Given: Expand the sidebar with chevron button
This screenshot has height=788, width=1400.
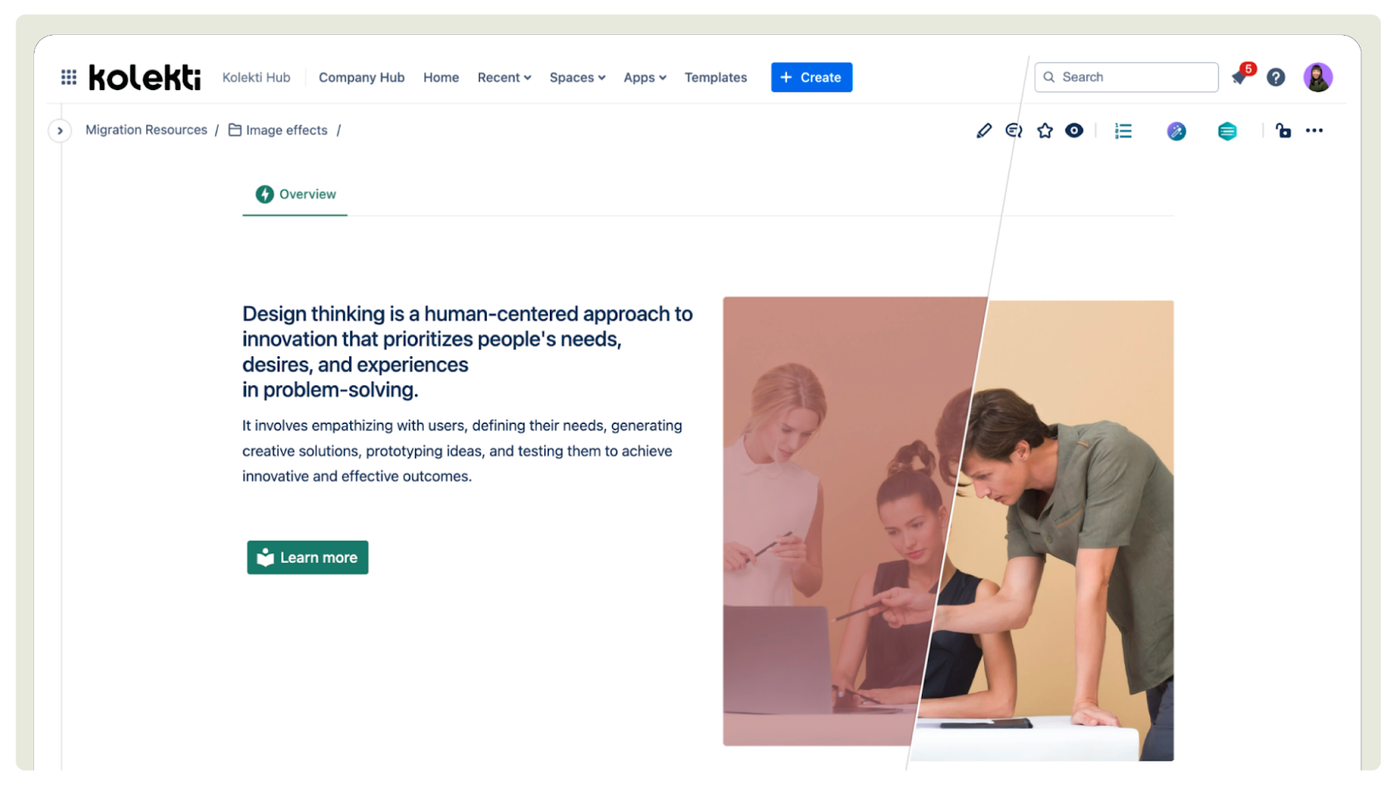Looking at the screenshot, I should click(60, 130).
